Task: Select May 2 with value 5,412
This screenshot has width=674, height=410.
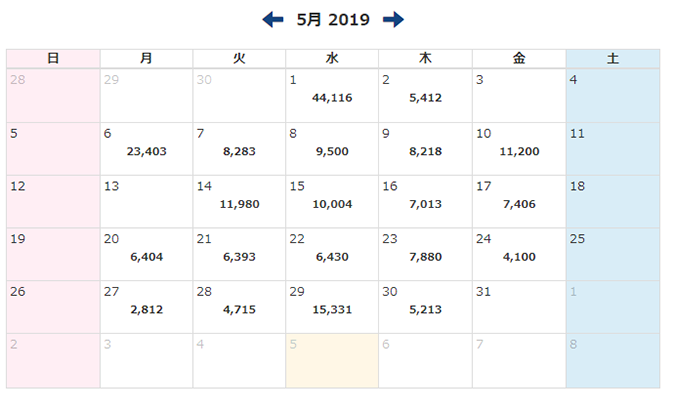Action: [425, 96]
